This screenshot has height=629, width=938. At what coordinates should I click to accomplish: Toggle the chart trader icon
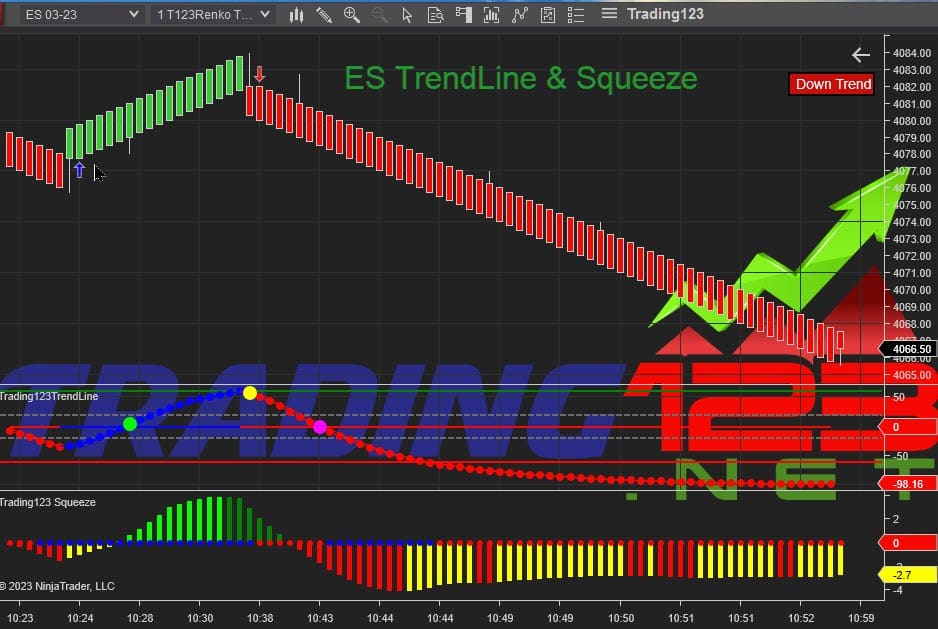tap(464, 15)
